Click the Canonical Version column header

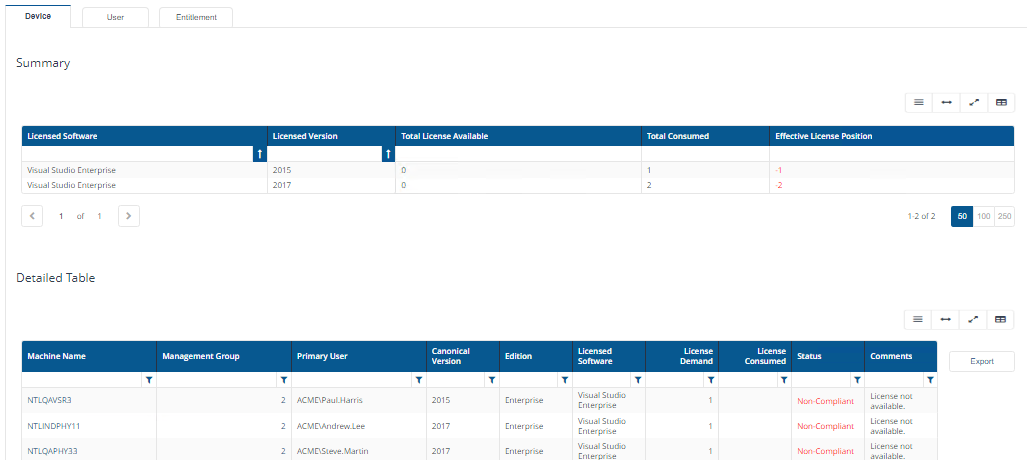pos(463,356)
